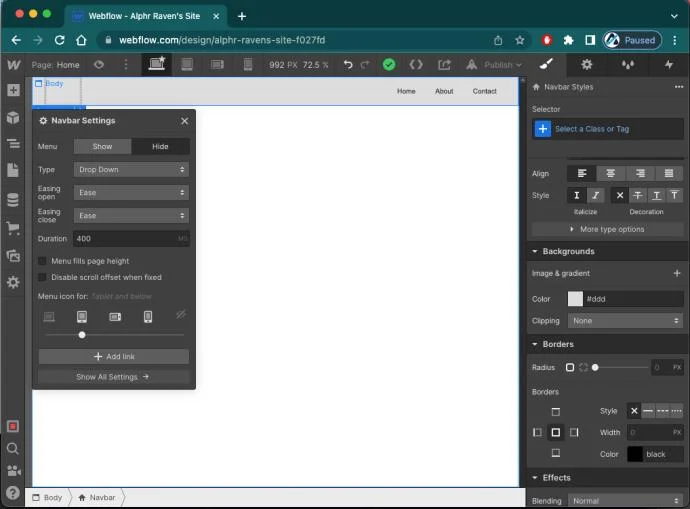
Task: Apply strikethrough decoration
Action: [x=638, y=195]
